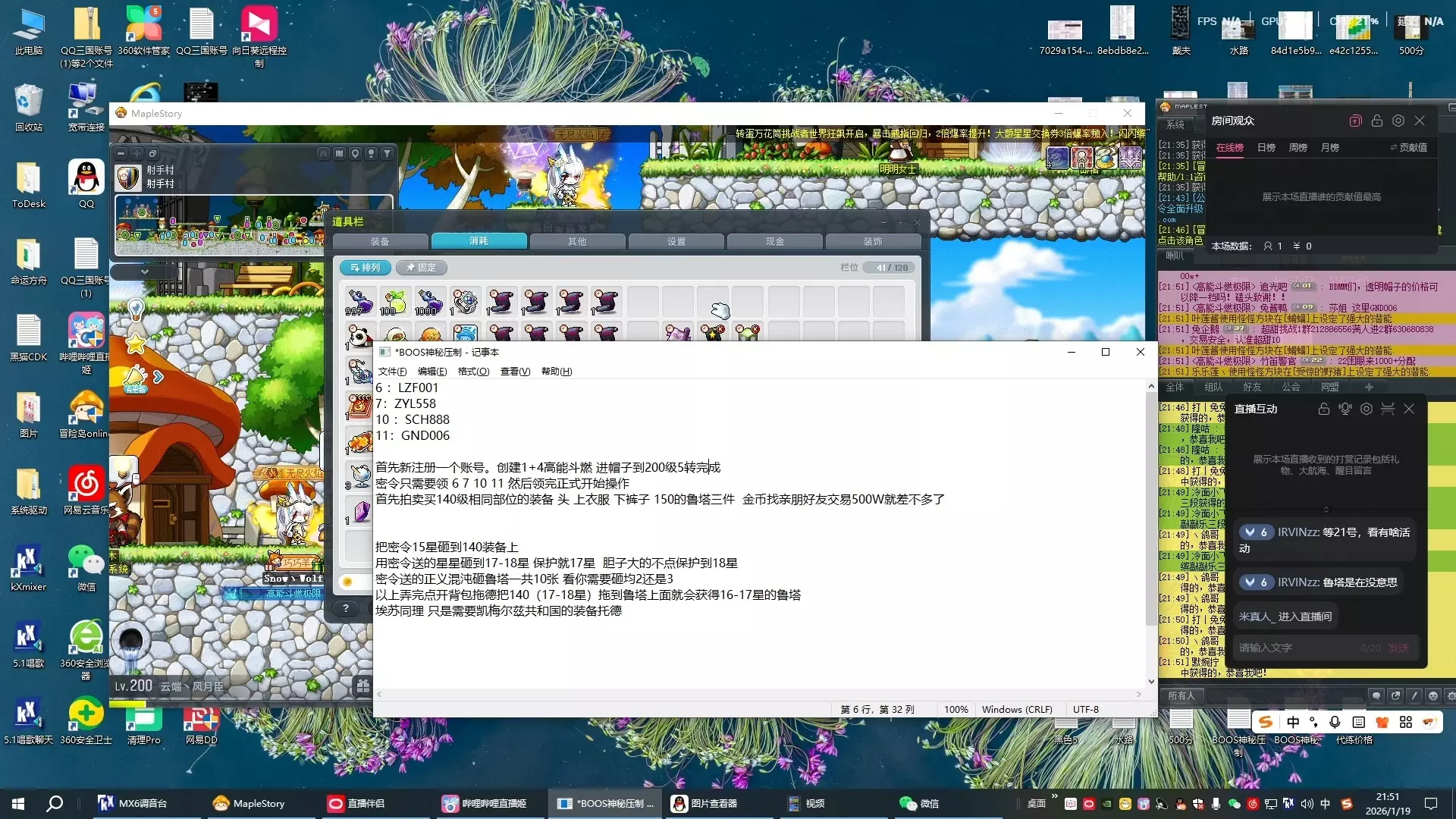Toggle the lock icon in 房间观众 panel

(x=1377, y=121)
